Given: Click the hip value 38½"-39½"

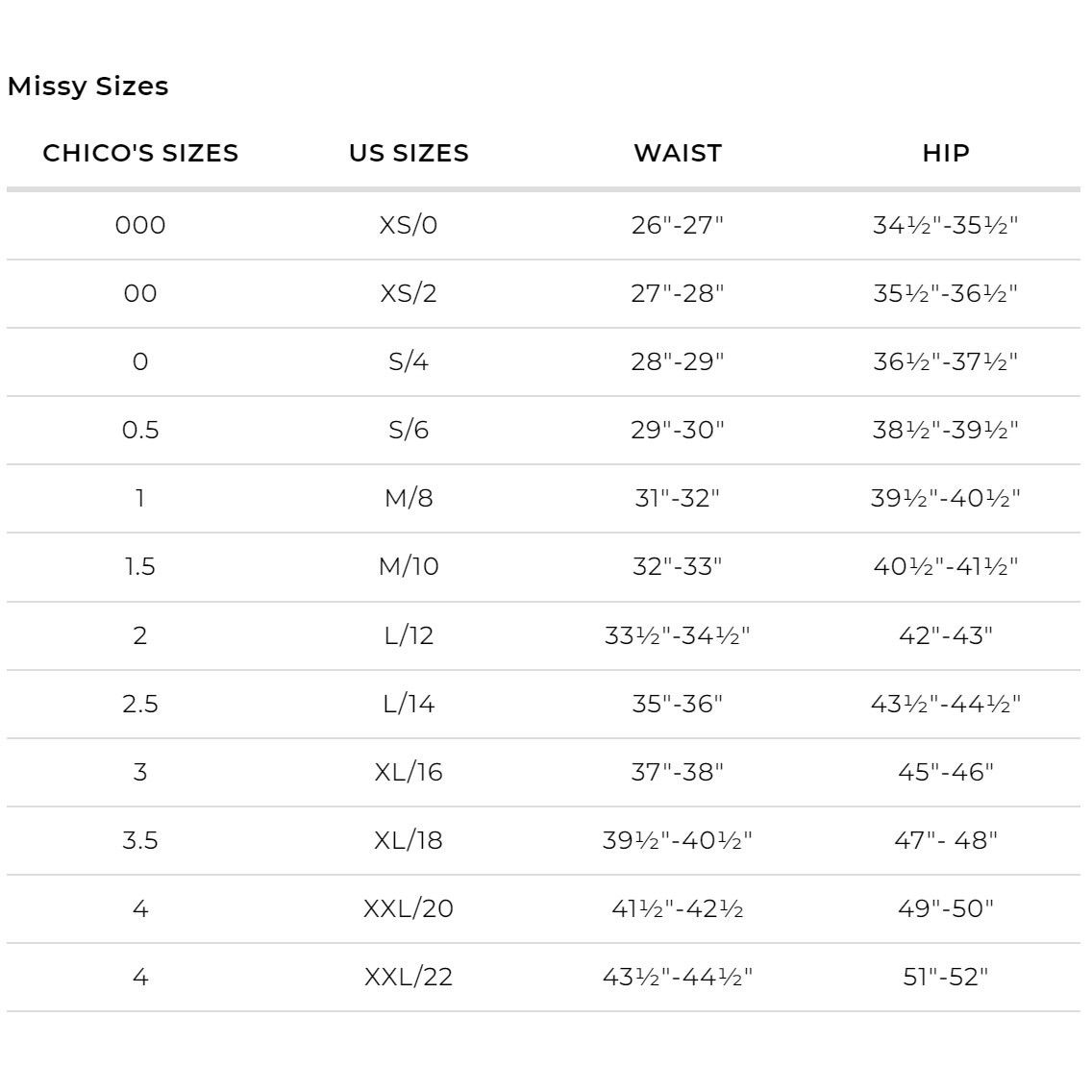Looking at the screenshot, I should tap(946, 430).
